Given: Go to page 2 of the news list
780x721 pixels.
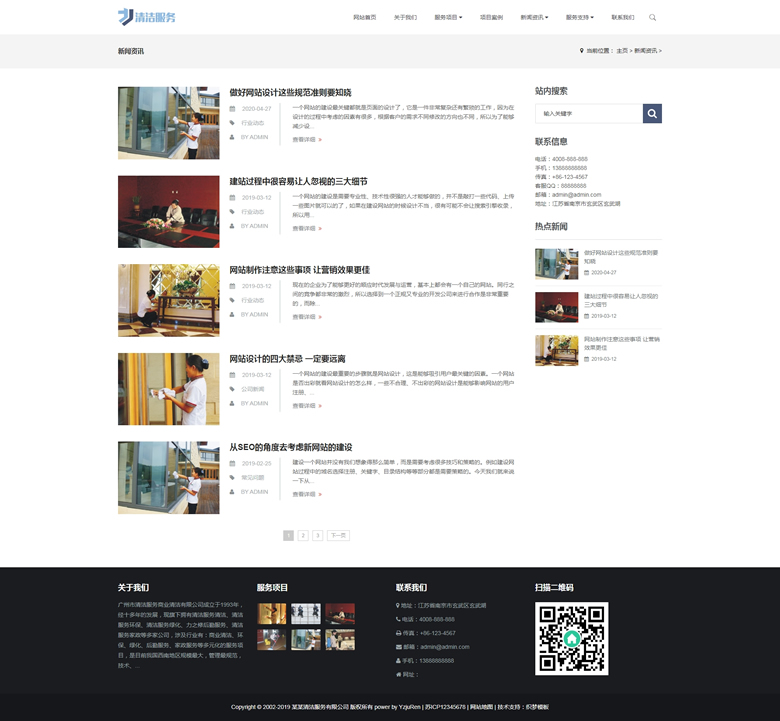Looking at the screenshot, I should [303, 535].
